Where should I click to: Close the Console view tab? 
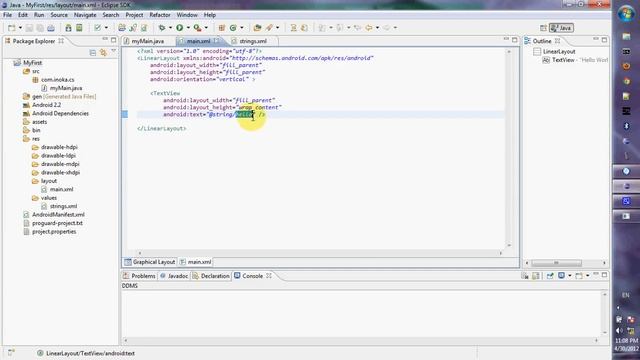point(269,276)
